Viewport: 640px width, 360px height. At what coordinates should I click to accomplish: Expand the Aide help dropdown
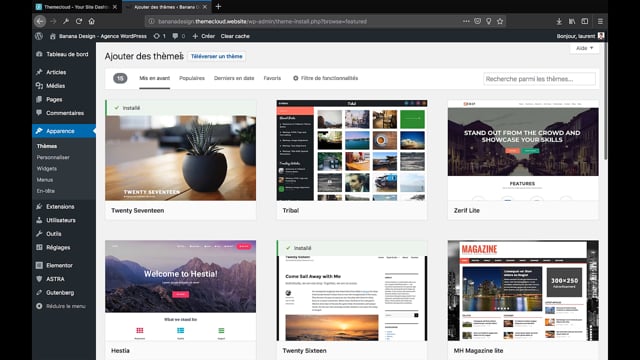584,48
